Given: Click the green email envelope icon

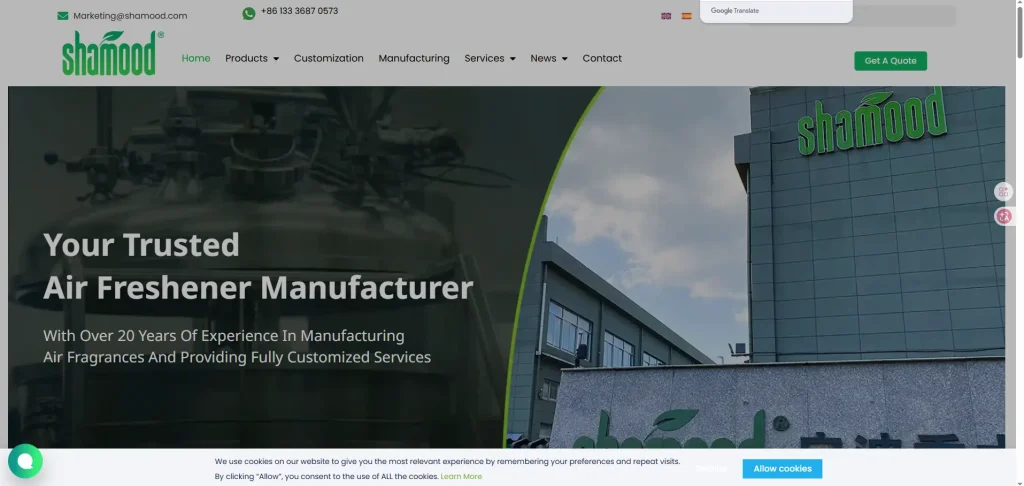Looking at the screenshot, I should pos(63,16).
